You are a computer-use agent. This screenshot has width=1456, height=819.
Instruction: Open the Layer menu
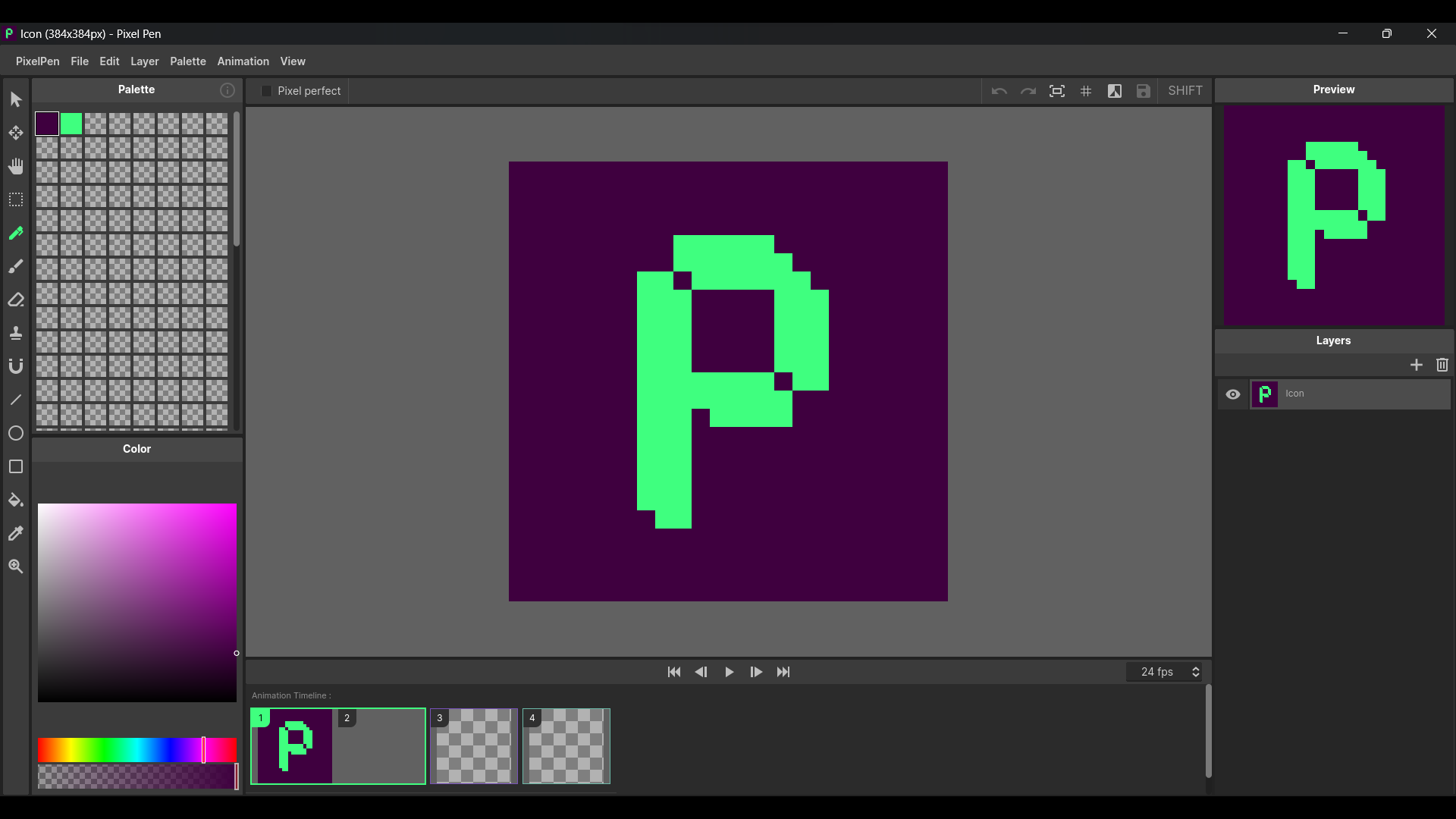click(145, 61)
